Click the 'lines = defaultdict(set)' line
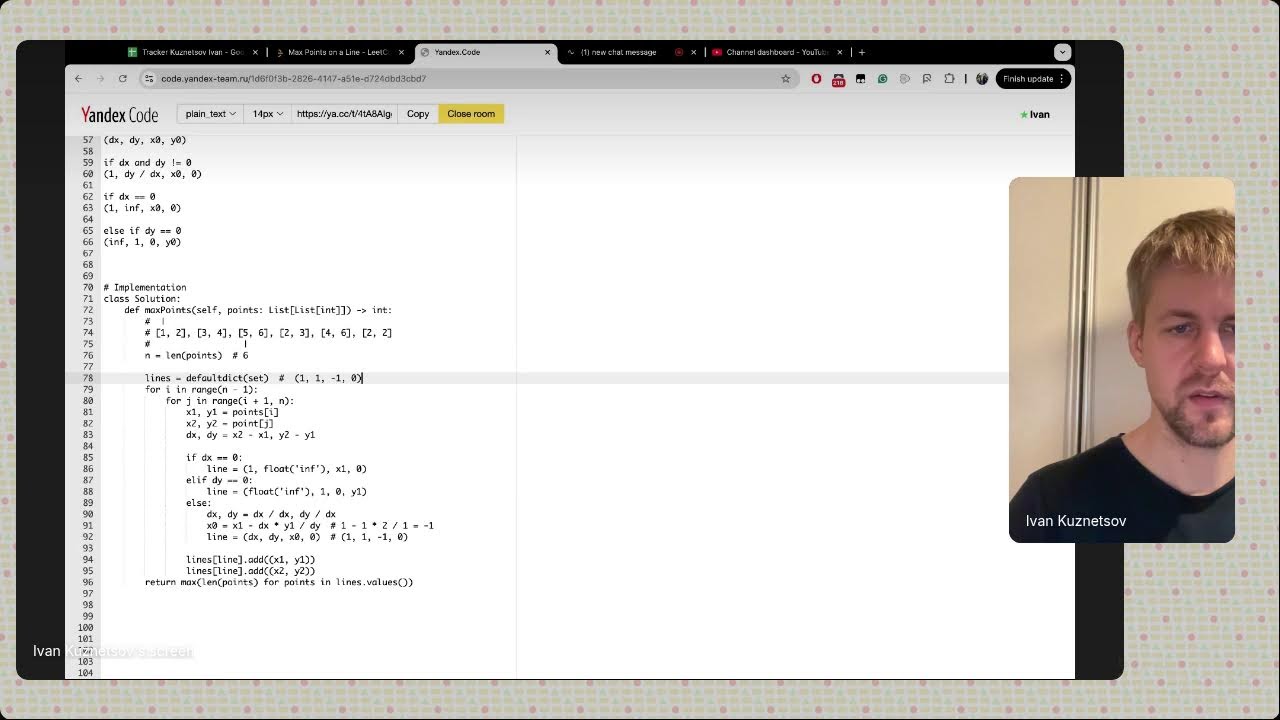This screenshot has height=720, width=1280. [x=253, y=378]
